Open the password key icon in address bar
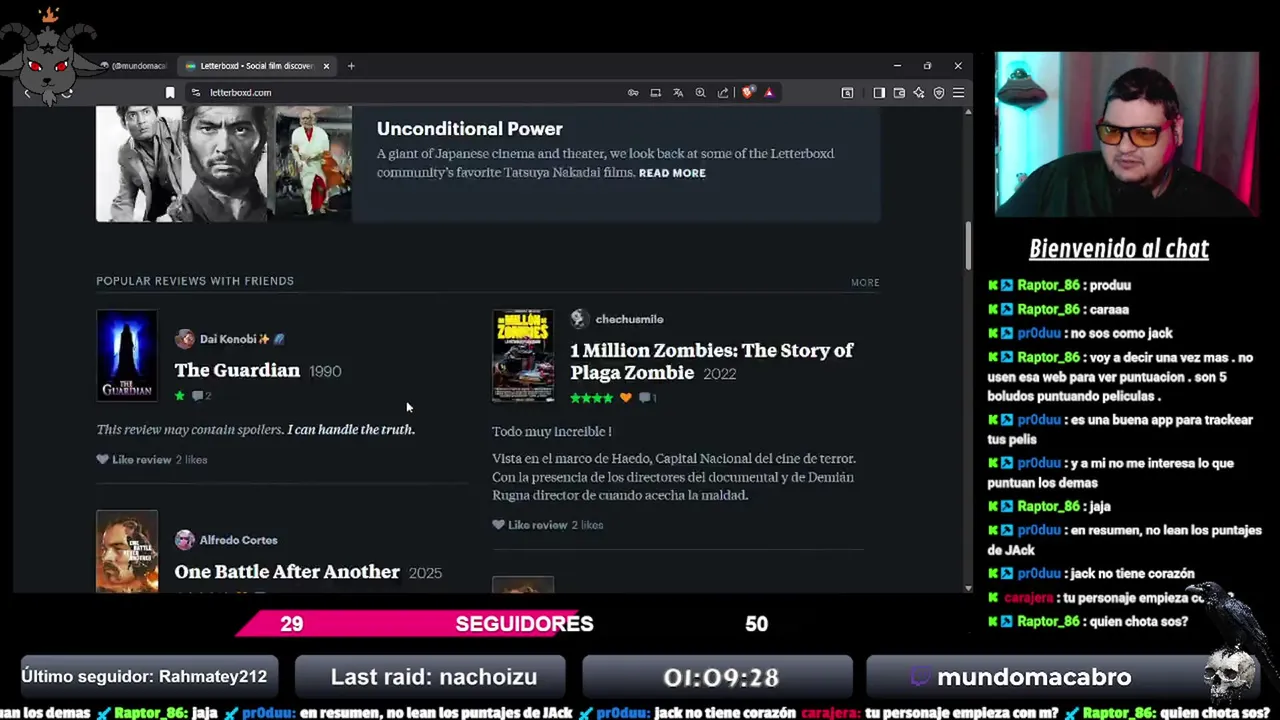Image resolution: width=1280 pixels, height=720 pixels. [633, 92]
